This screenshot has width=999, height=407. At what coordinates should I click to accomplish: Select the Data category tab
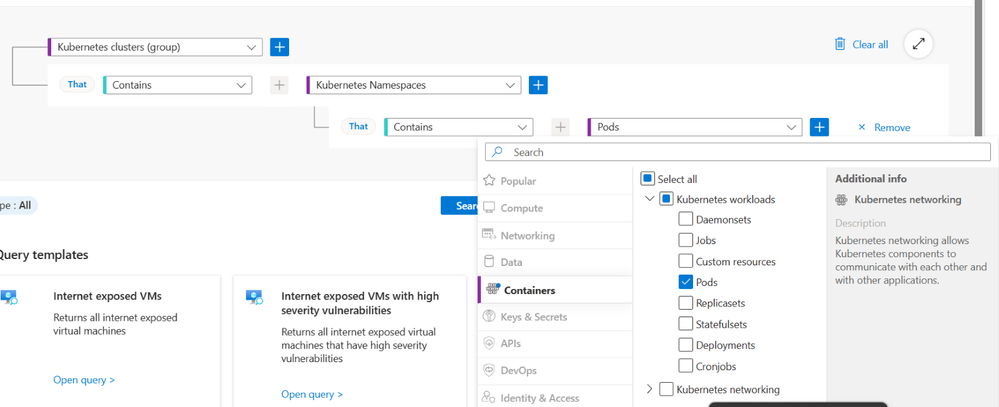pyautogui.click(x=554, y=262)
